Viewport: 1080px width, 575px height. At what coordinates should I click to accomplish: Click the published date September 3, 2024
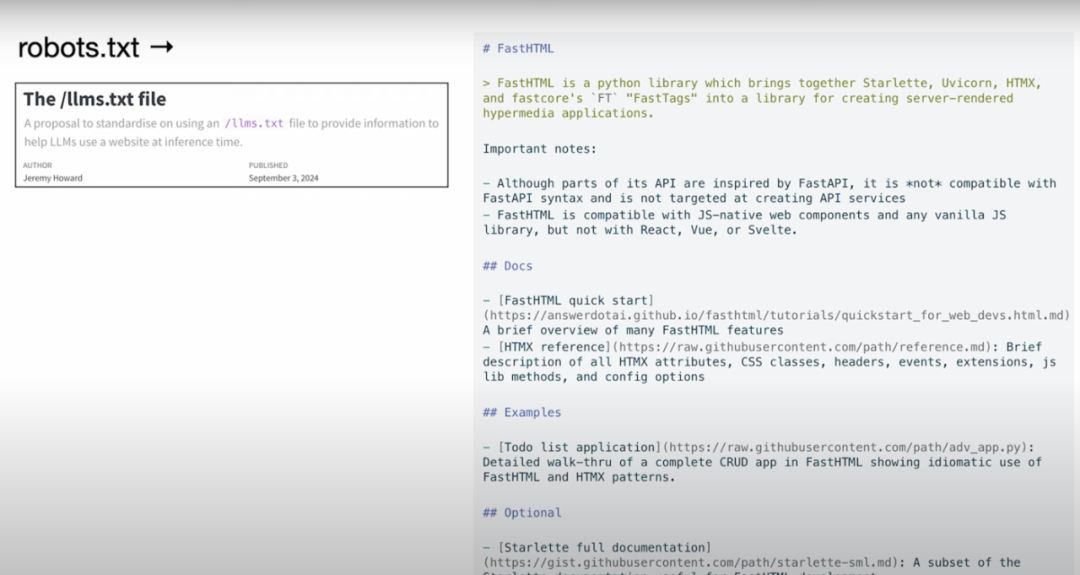click(283, 178)
